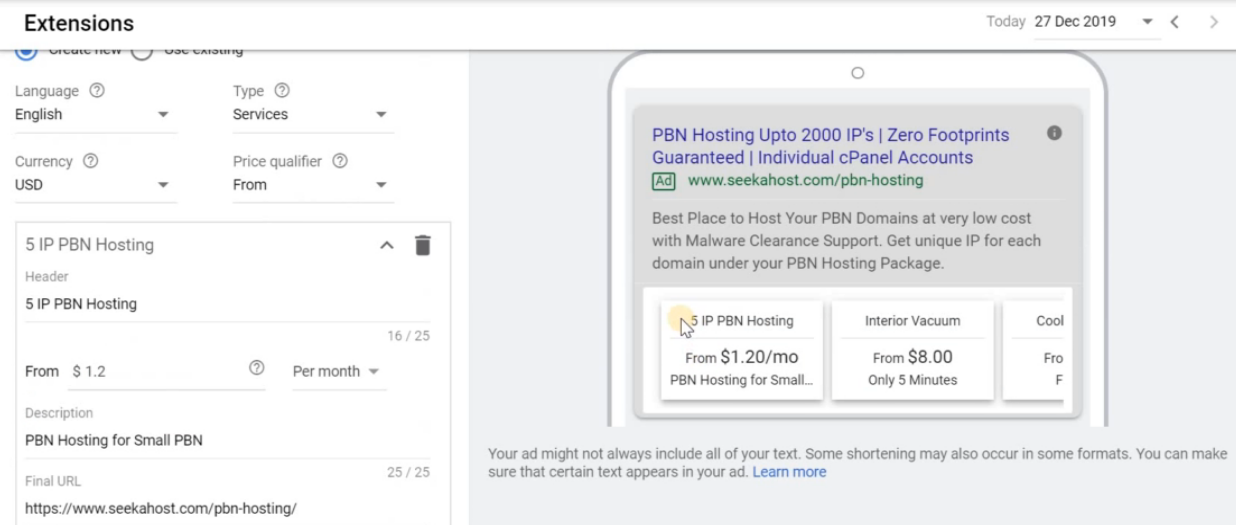Click the Currency help question mark
The width and height of the screenshot is (1236, 525).
91,161
